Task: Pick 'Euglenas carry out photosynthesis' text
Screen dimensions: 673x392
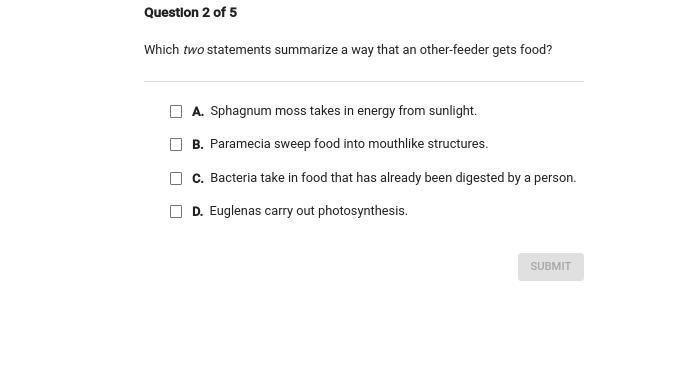Action: tap(309, 211)
